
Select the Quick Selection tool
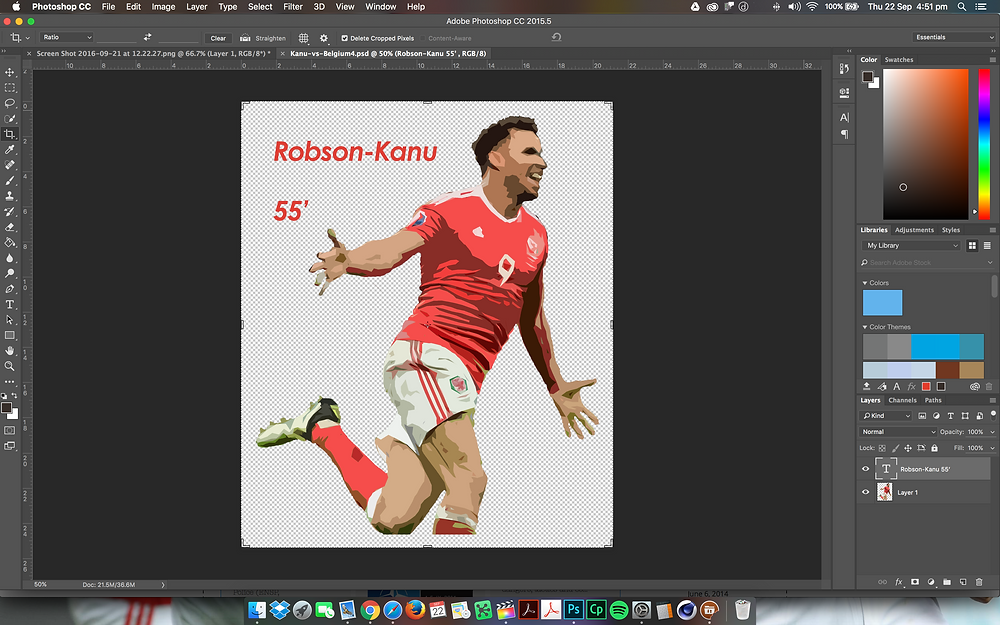click(10, 119)
